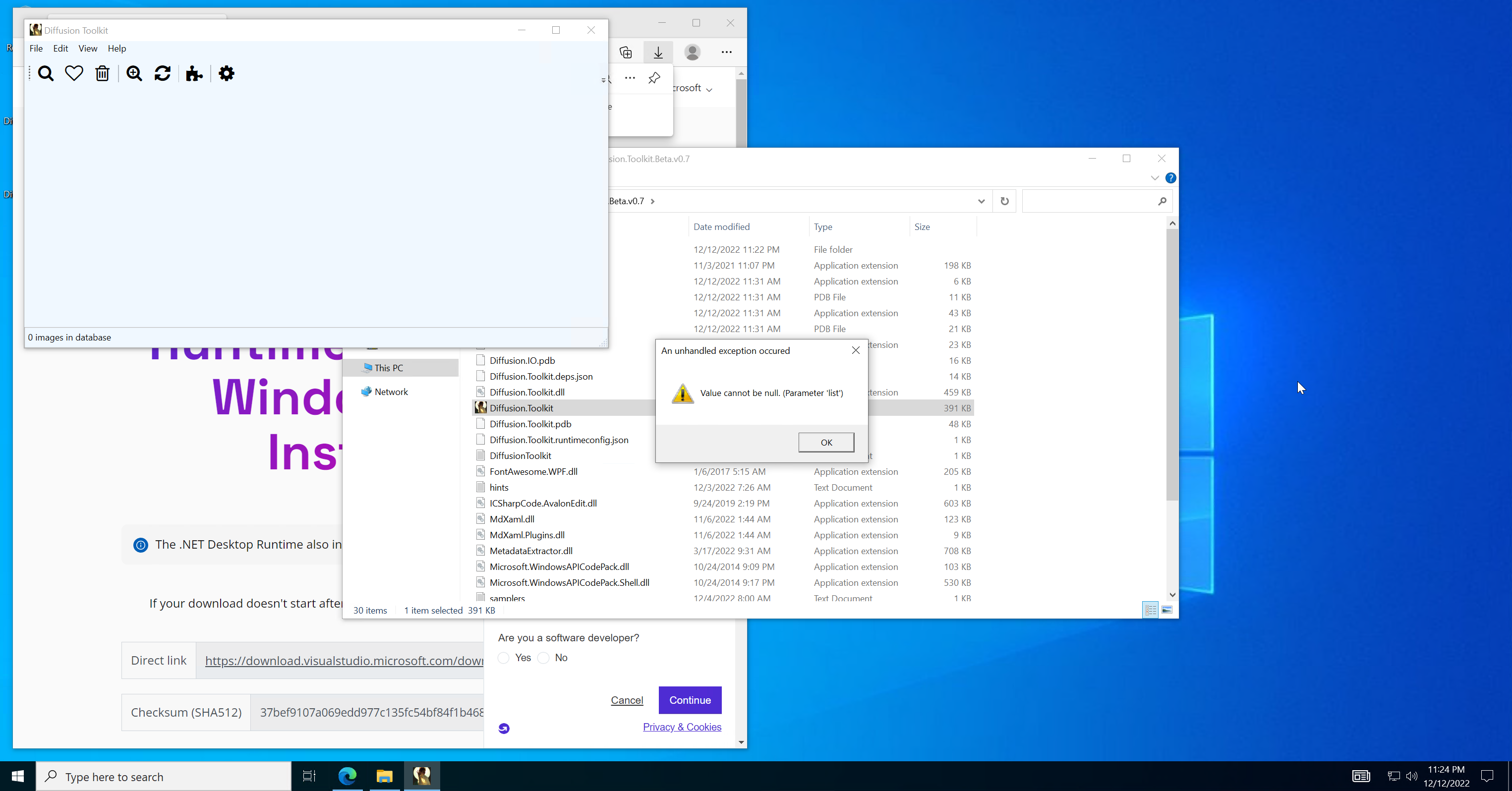
Task: Click the Search magnifier icon in Diffusion Toolkit toolbar
Action: click(46, 73)
